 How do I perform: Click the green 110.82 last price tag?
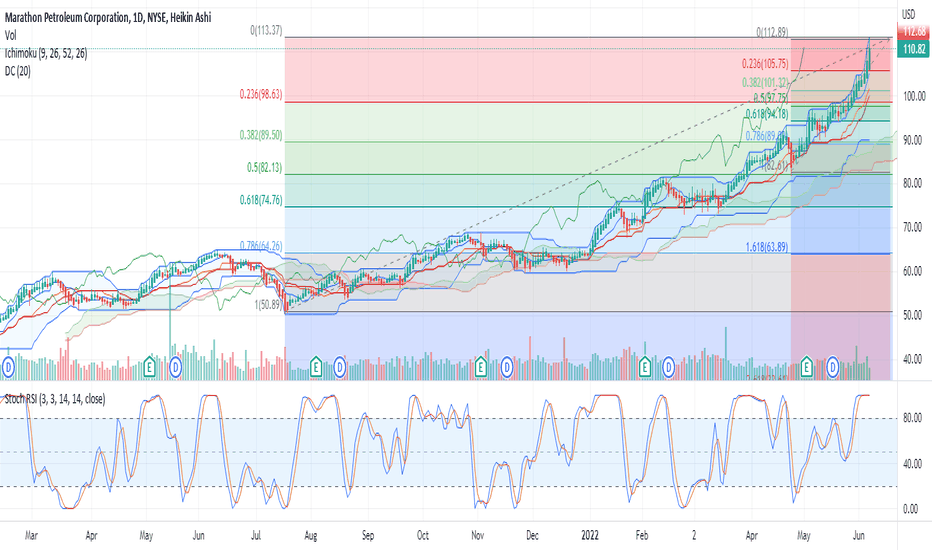(x=914, y=49)
